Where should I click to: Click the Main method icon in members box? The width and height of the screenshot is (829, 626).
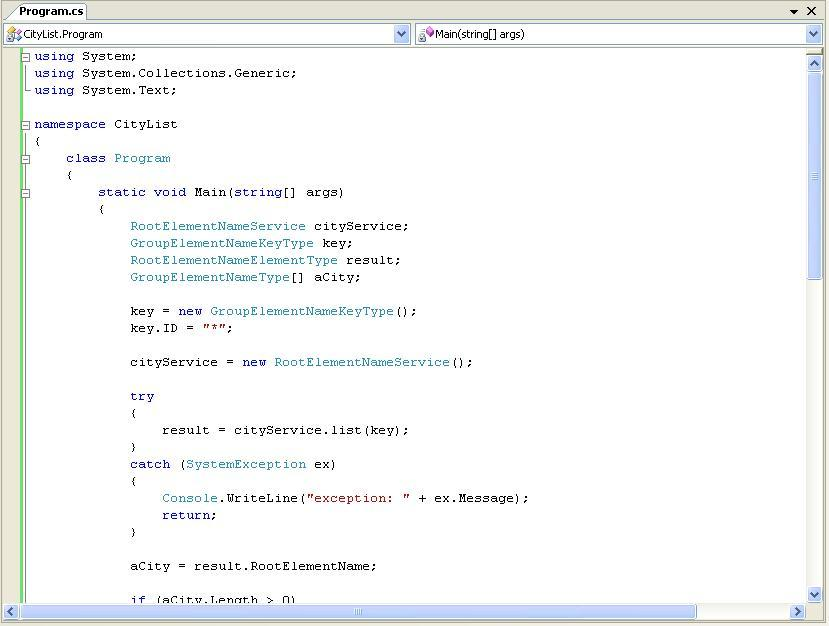click(x=426, y=34)
